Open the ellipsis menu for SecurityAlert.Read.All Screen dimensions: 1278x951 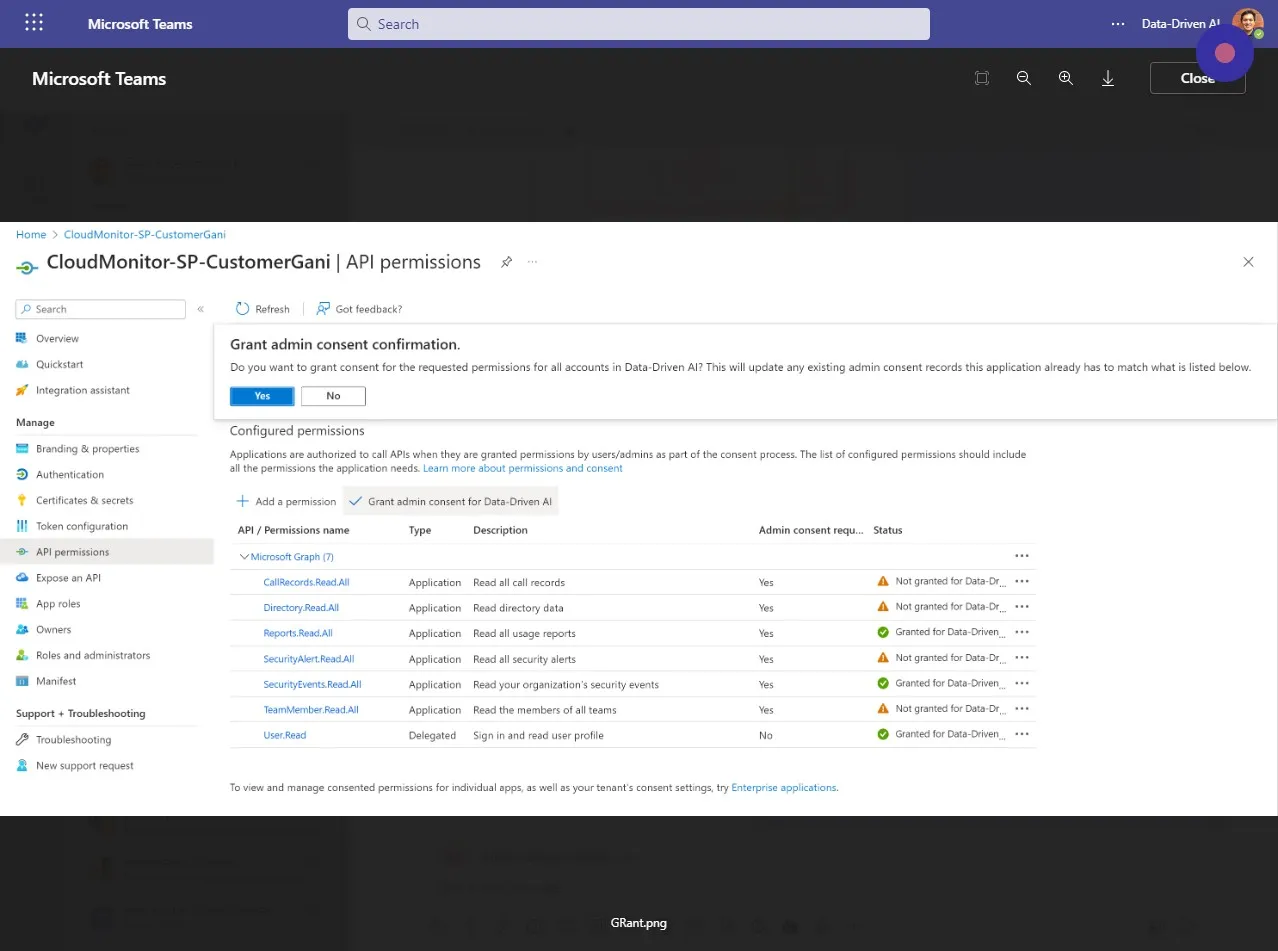pos(1021,658)
